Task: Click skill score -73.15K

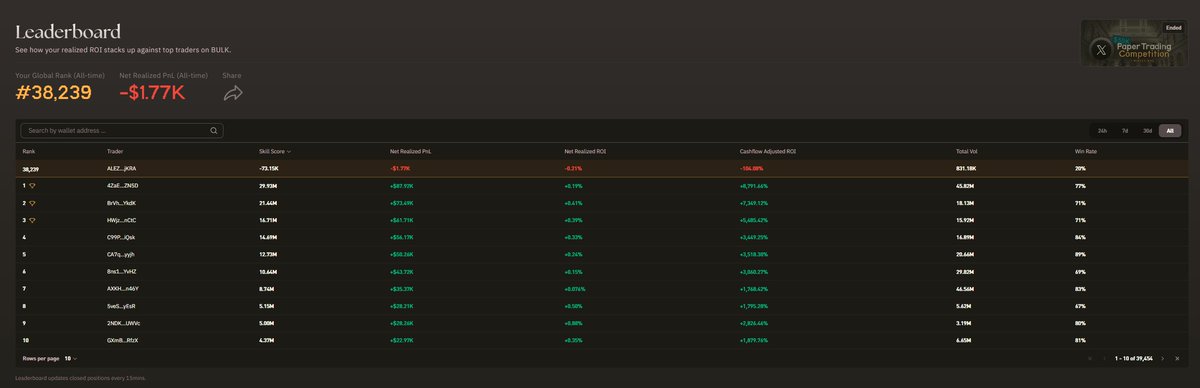Action: 269,169
